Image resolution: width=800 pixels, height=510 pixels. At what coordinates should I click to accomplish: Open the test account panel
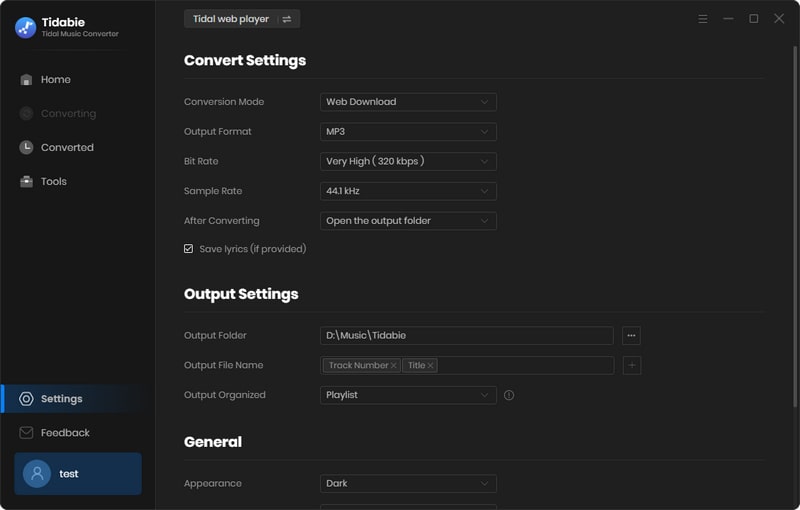pyautogui.click(x=78, y=474)
